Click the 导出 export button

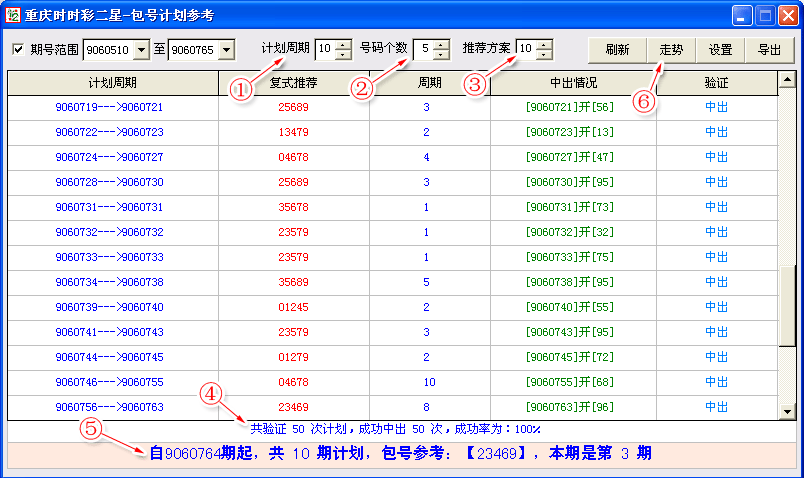pyautogui.click(x=769, y=50)
